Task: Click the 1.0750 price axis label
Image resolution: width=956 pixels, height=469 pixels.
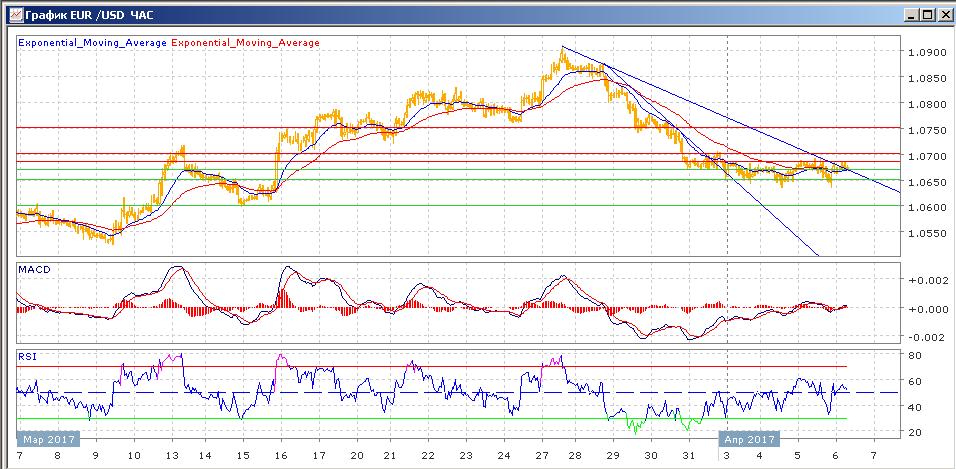Action: click(x=926, y=130)
